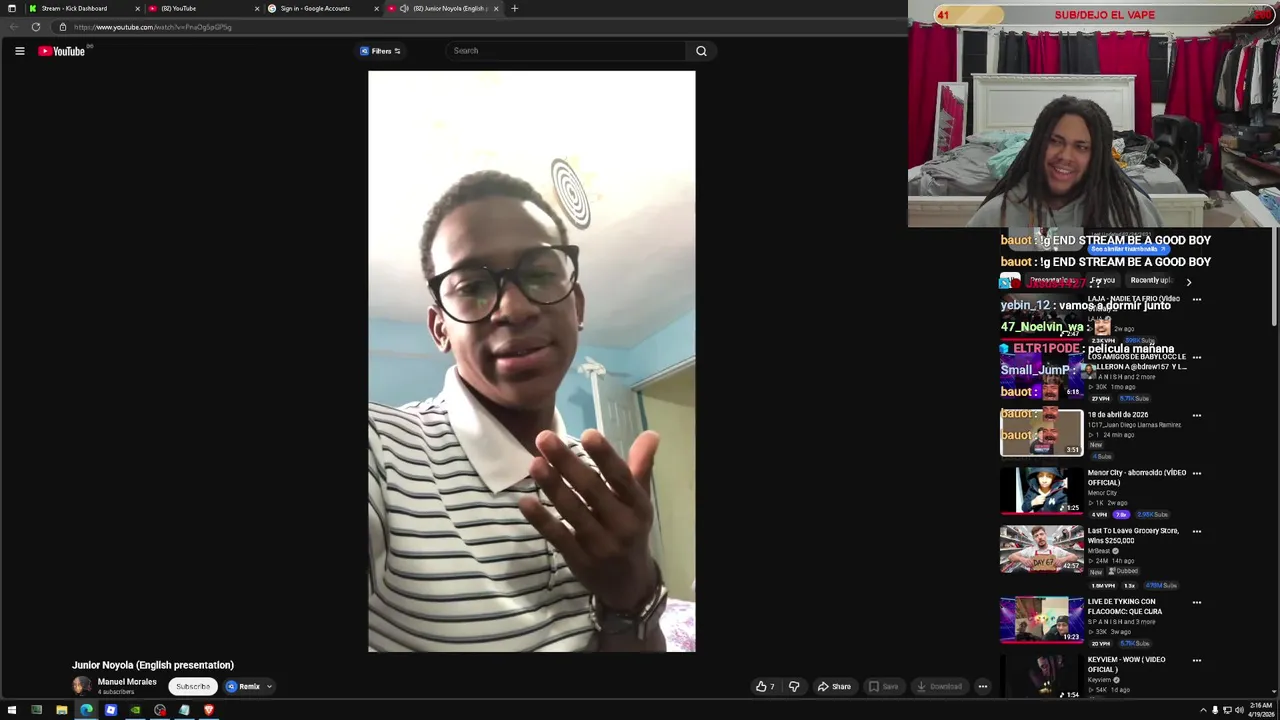Screen dimensions: 1280x720
Task: Open the Windows Start menu
Action: pyautogui.click(x=12, y=710)
